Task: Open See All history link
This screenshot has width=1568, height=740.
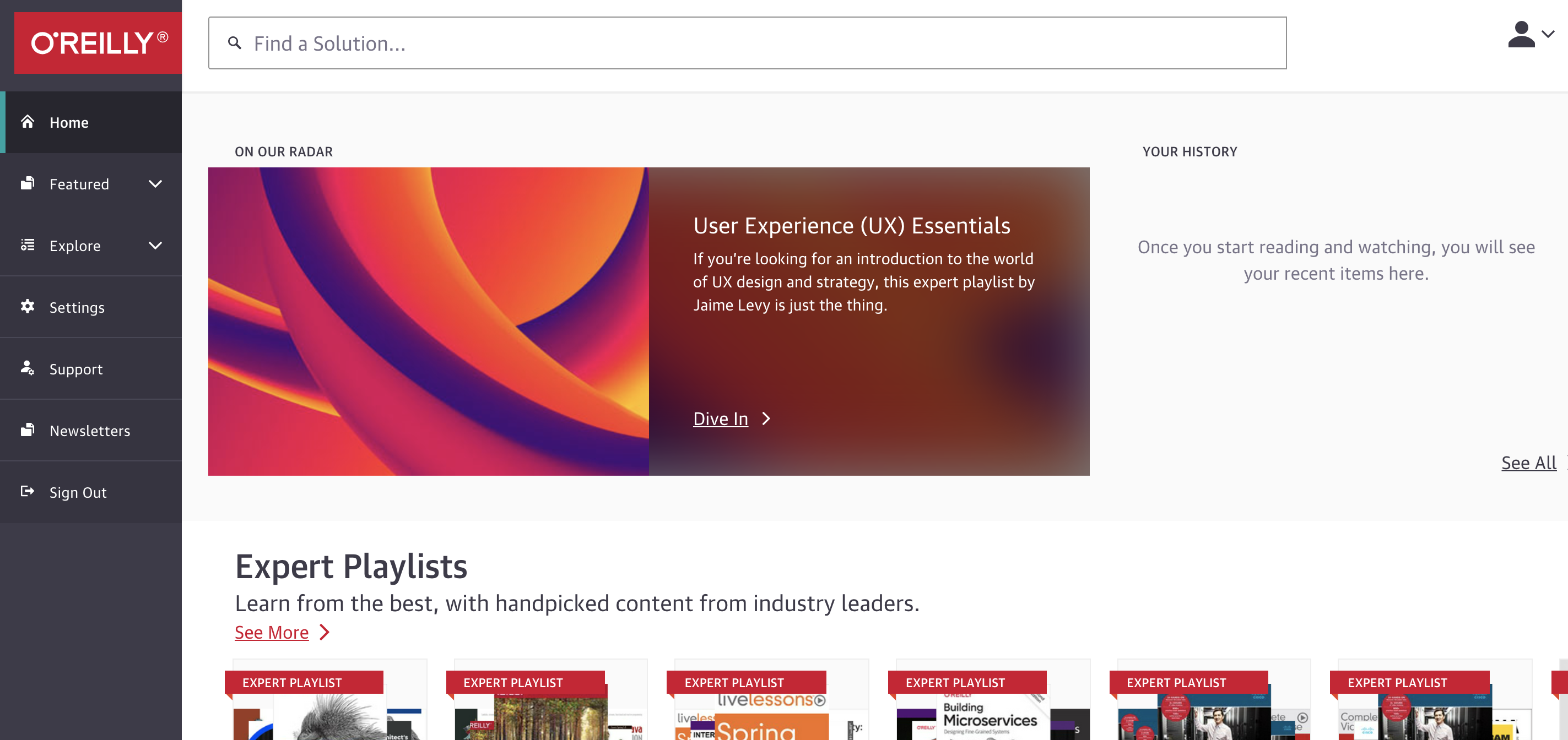Action: [1528, 463]
